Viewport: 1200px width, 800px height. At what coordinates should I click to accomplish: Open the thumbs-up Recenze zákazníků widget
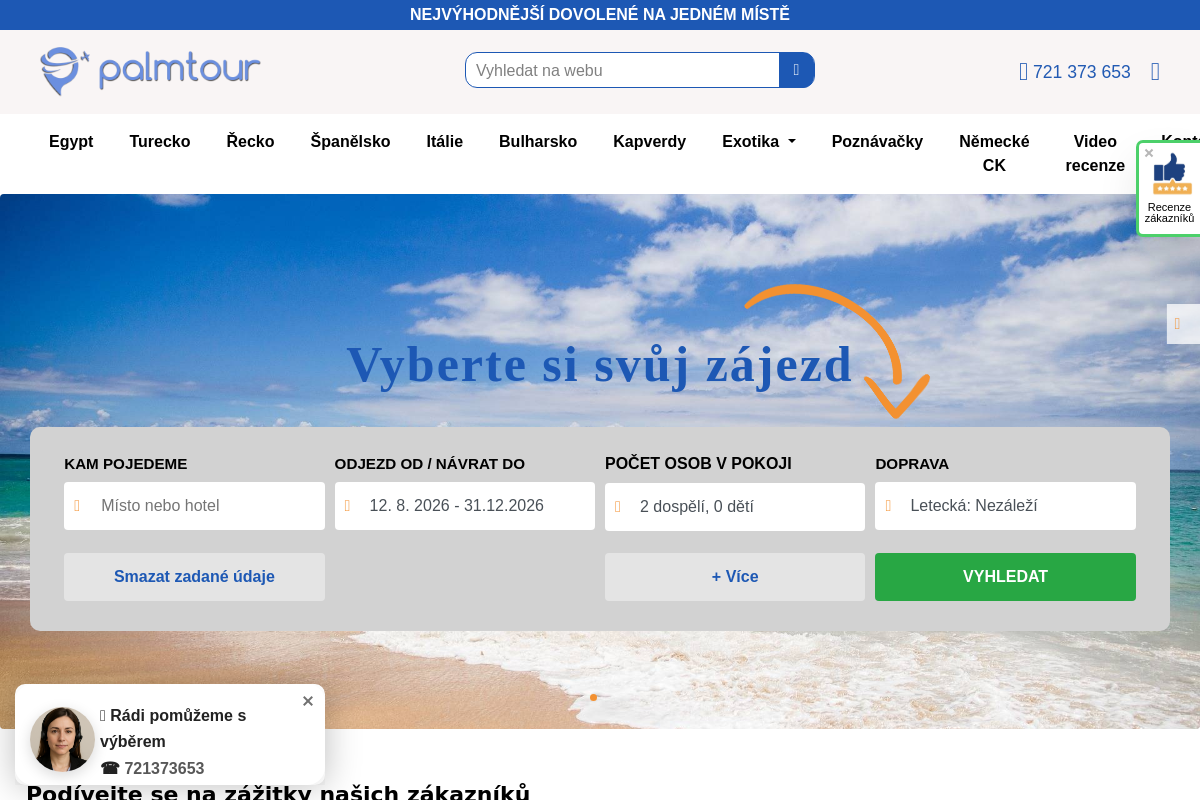[x=1169, y=189]
